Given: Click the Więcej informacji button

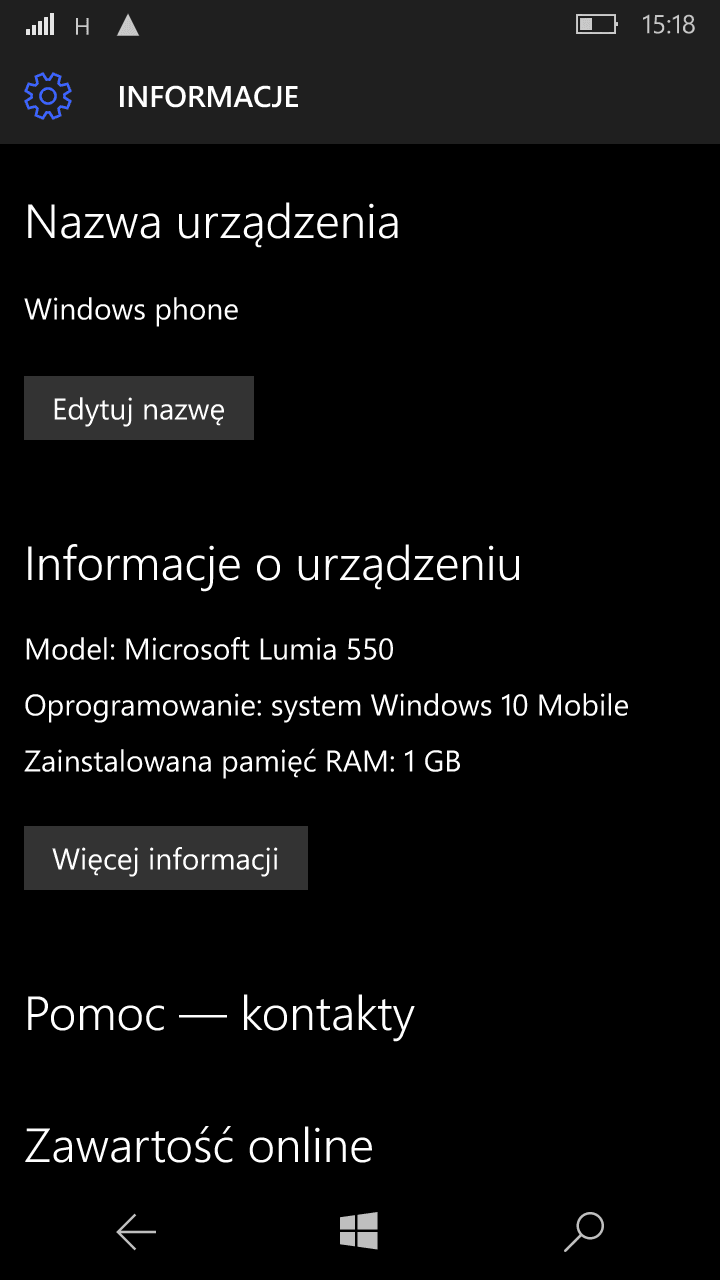Looking at the screenshot, I should (166, 858).
